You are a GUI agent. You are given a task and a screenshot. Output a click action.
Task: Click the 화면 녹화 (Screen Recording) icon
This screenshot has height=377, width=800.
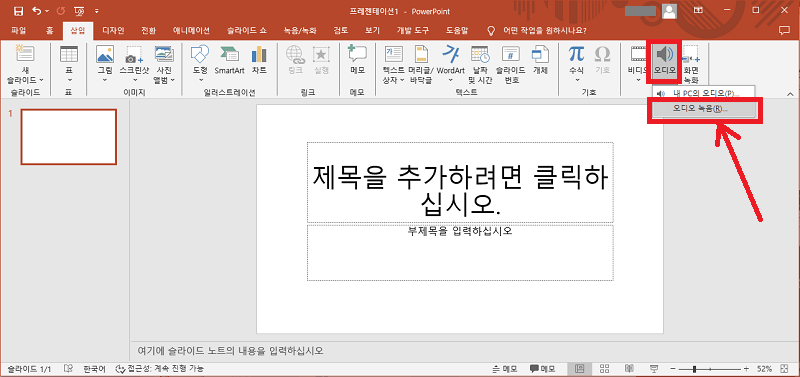691,54
